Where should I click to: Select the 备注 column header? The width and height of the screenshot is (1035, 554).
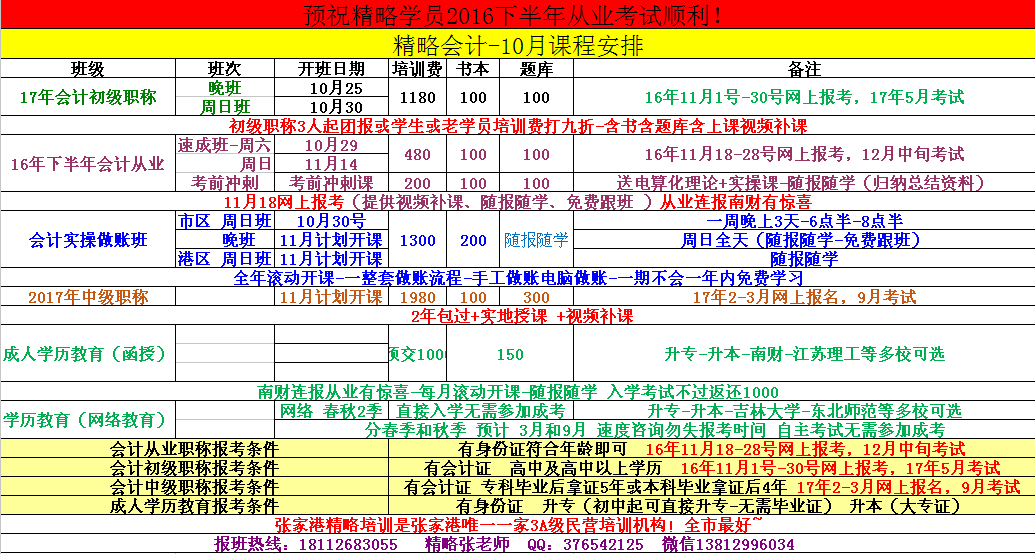pos(803,69)
